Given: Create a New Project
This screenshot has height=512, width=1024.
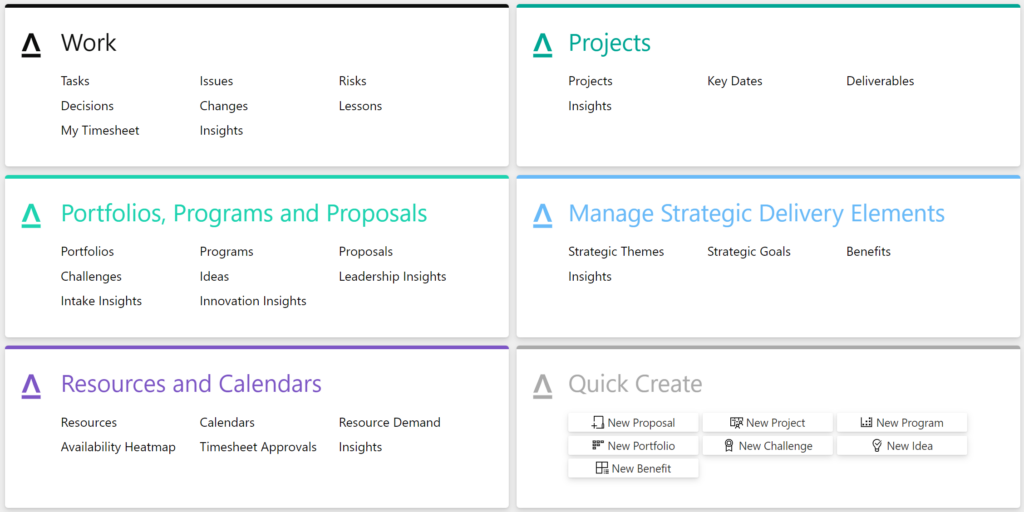Looking at the screenshot, I should (x=767, y=423).
